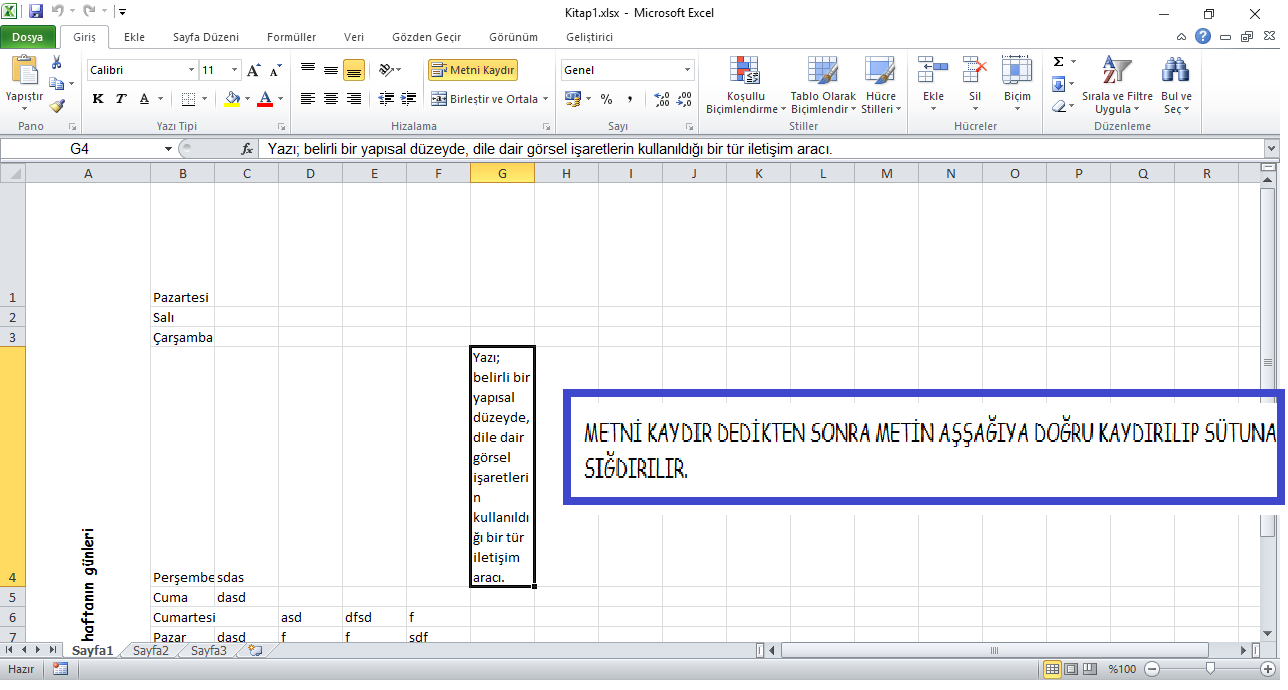Image resolution: width=1288 pixels, height=690 pixels.
Task: Insert new worksheet tab icon
Action: 255,650
